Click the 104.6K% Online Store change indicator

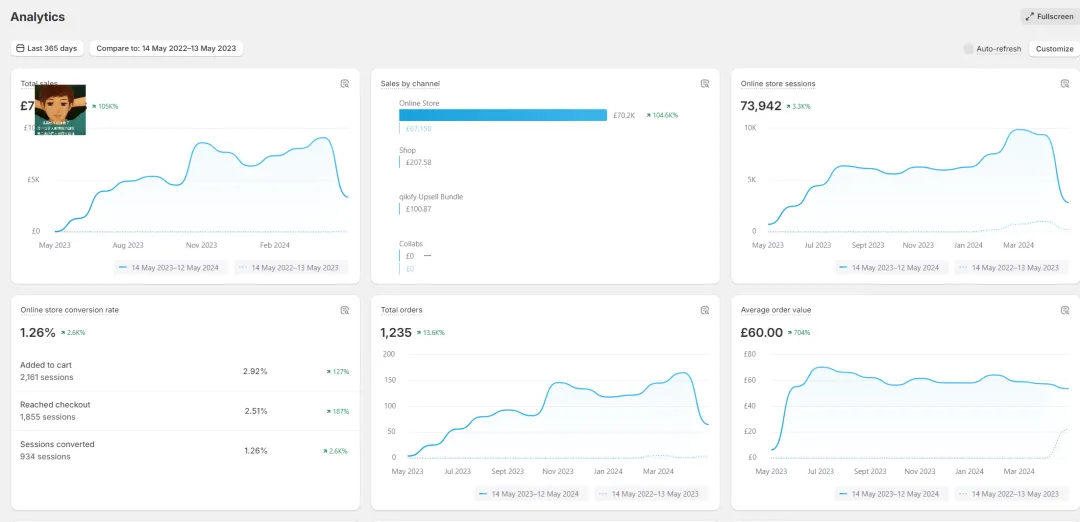tap(662, 116)
